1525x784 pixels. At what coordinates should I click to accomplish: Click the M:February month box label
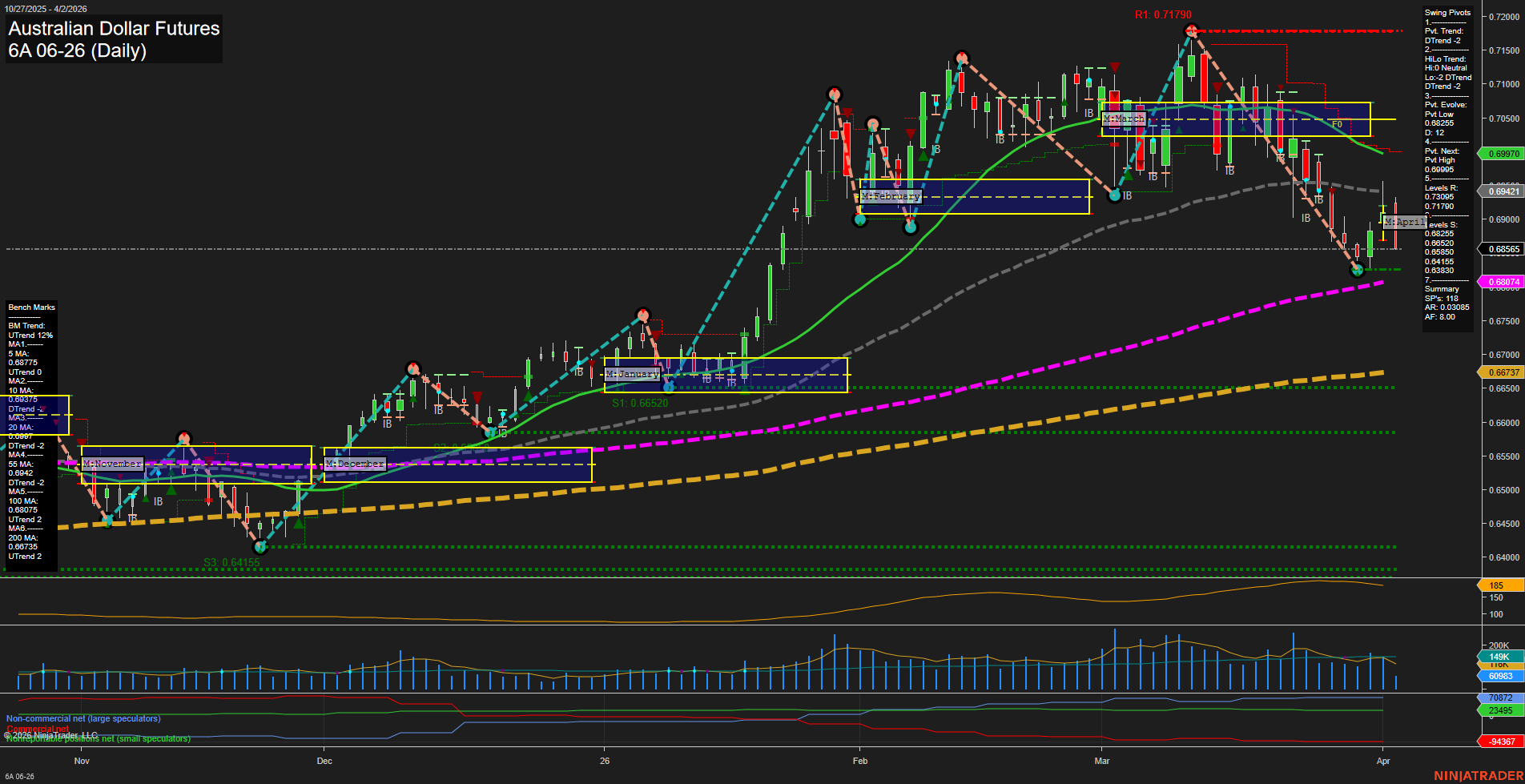891,195
